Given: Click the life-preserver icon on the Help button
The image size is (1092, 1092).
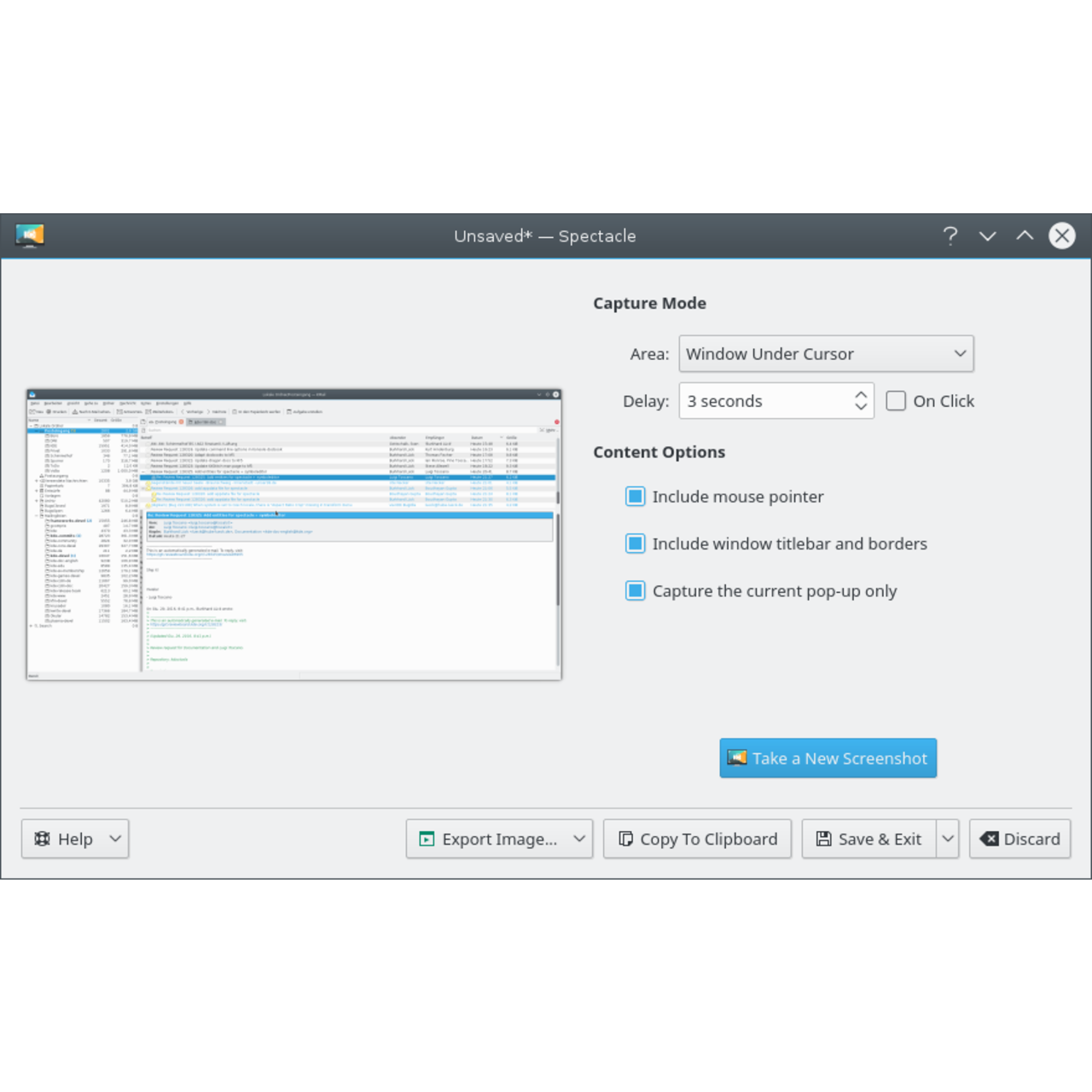Looking at the screenshot, I should 41,839.
